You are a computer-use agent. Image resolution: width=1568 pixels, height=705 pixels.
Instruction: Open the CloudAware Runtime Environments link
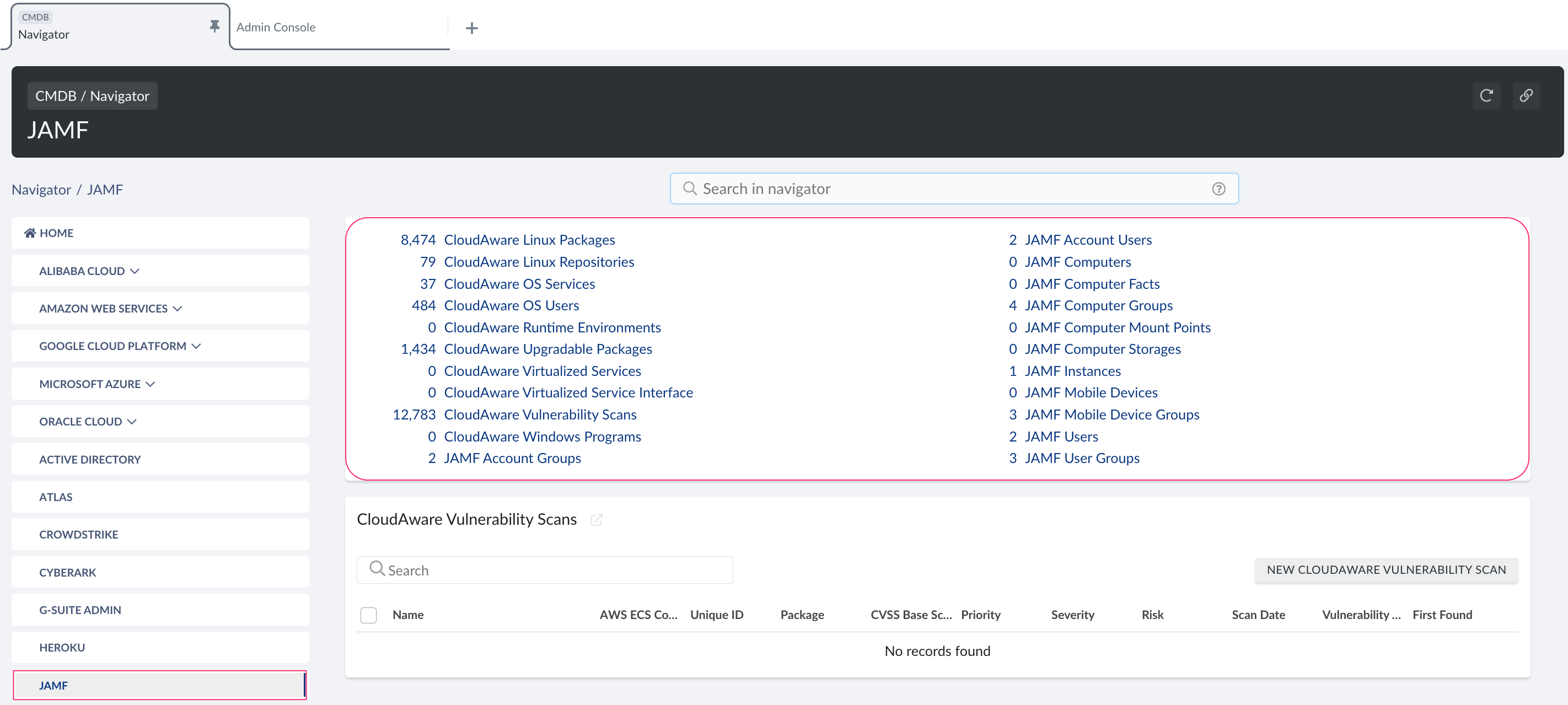[552, 327]
